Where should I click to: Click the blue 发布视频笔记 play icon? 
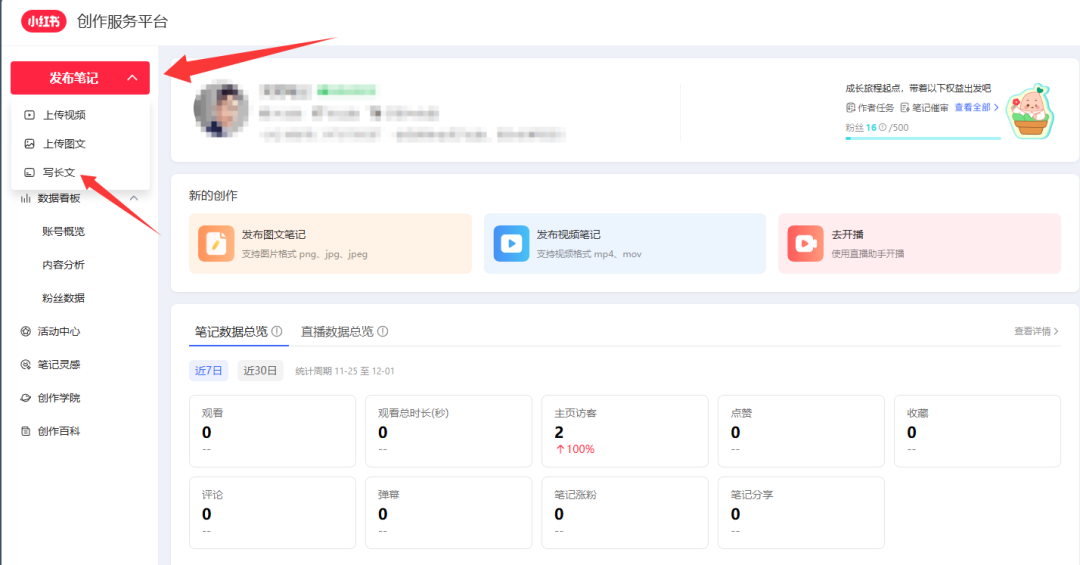click(511, 243)
